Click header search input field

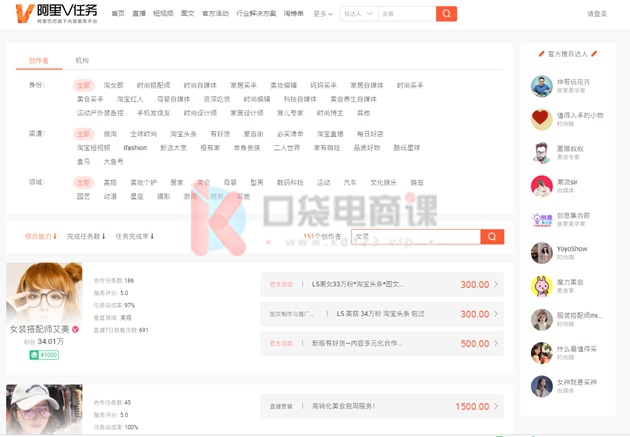pos(407,14)
